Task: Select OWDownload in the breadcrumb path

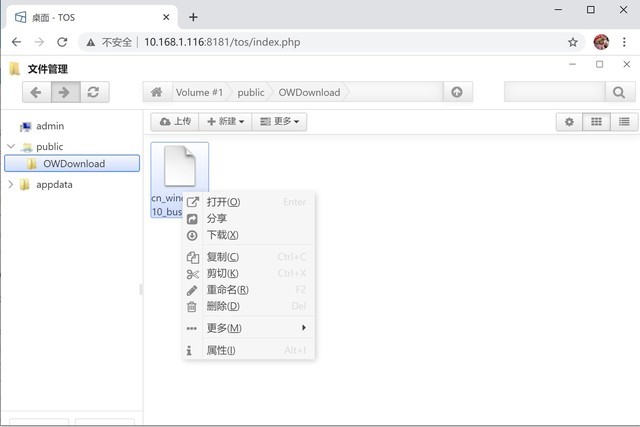Action: point(309,92)
